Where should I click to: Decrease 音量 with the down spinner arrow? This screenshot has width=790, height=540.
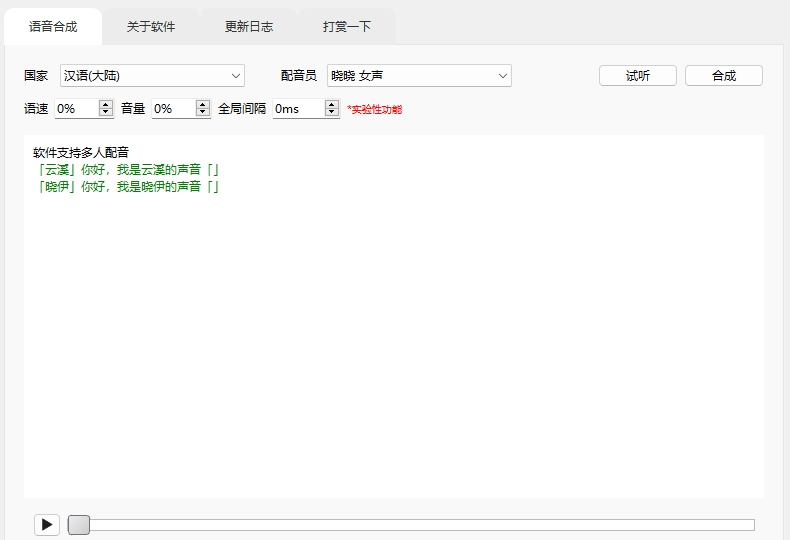click(x=203, y=113)
